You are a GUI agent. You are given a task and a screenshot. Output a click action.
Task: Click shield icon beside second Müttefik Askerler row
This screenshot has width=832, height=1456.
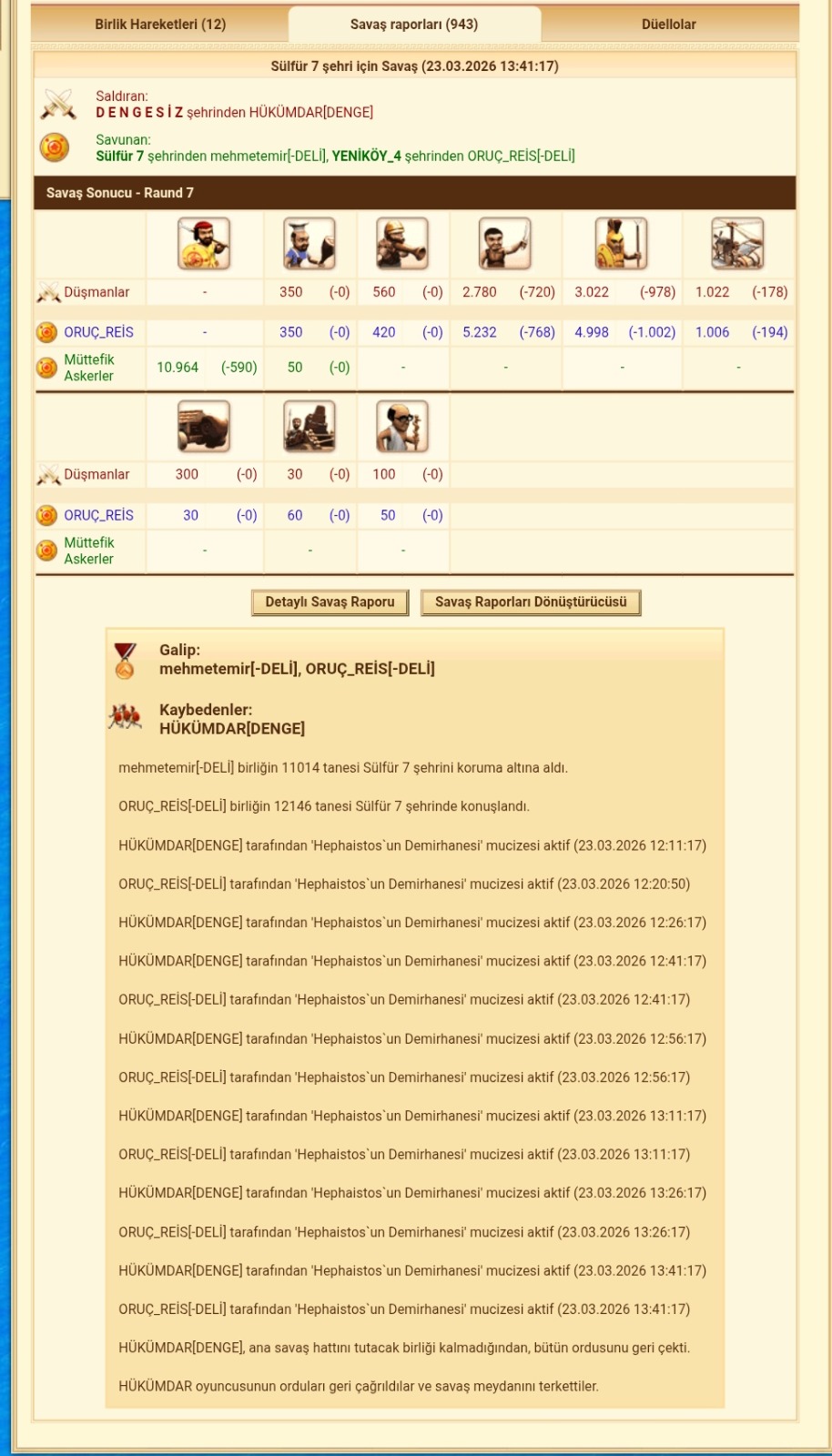(x=47, y=551)
